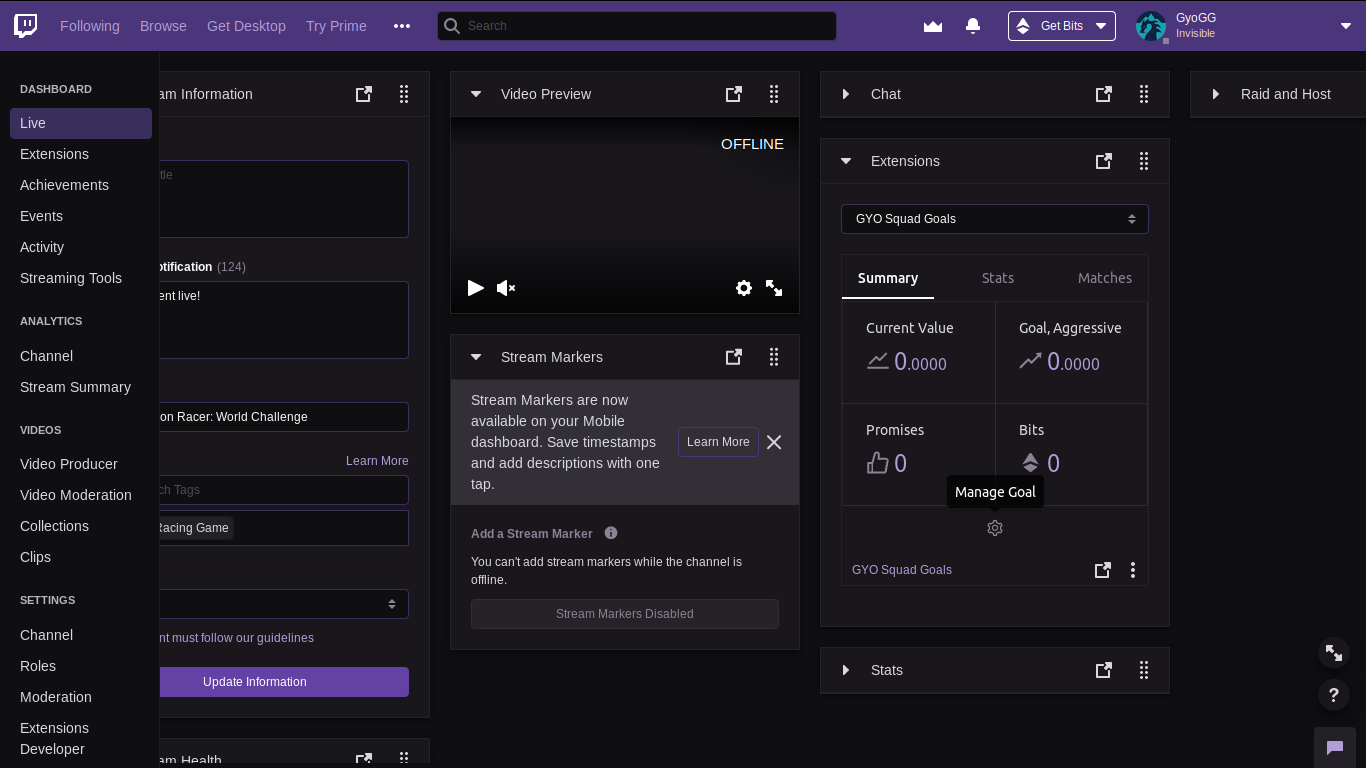Pop out the GYO Squad Goals extension
Screen dimensions: 1366x768
click(1103, 570)
